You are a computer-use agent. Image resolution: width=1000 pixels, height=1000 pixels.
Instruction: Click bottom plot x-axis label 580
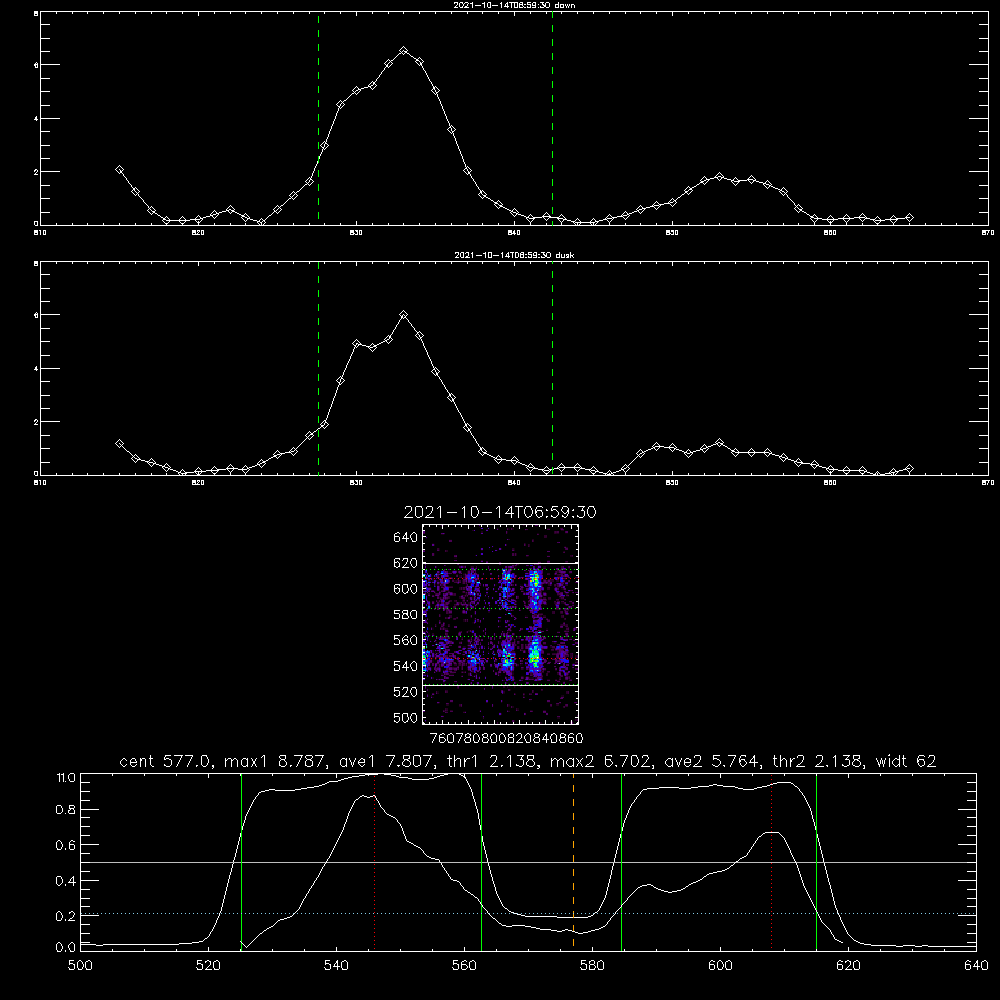point(592,966)
